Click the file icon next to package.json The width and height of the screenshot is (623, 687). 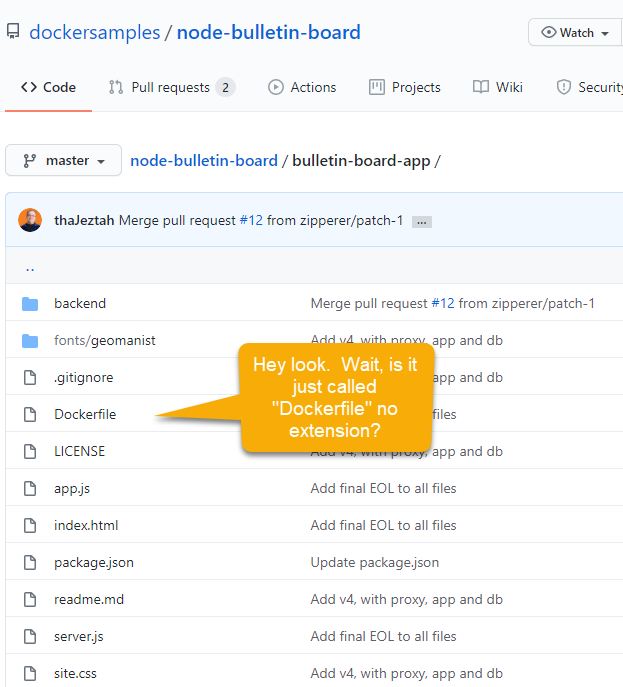30,562
